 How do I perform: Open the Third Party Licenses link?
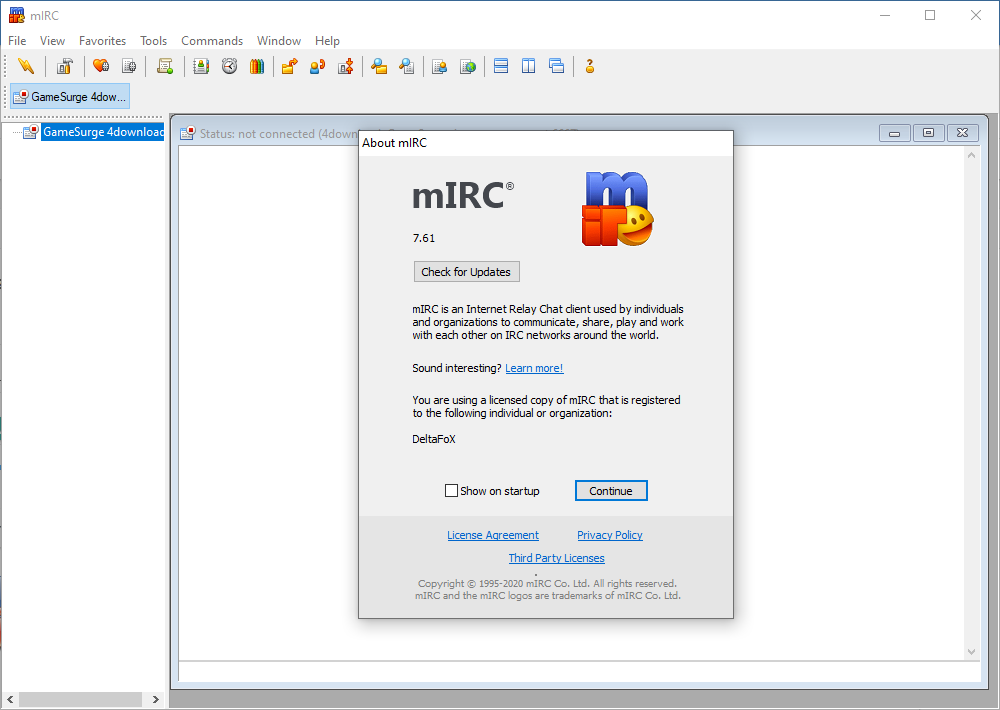coord(557,558)
